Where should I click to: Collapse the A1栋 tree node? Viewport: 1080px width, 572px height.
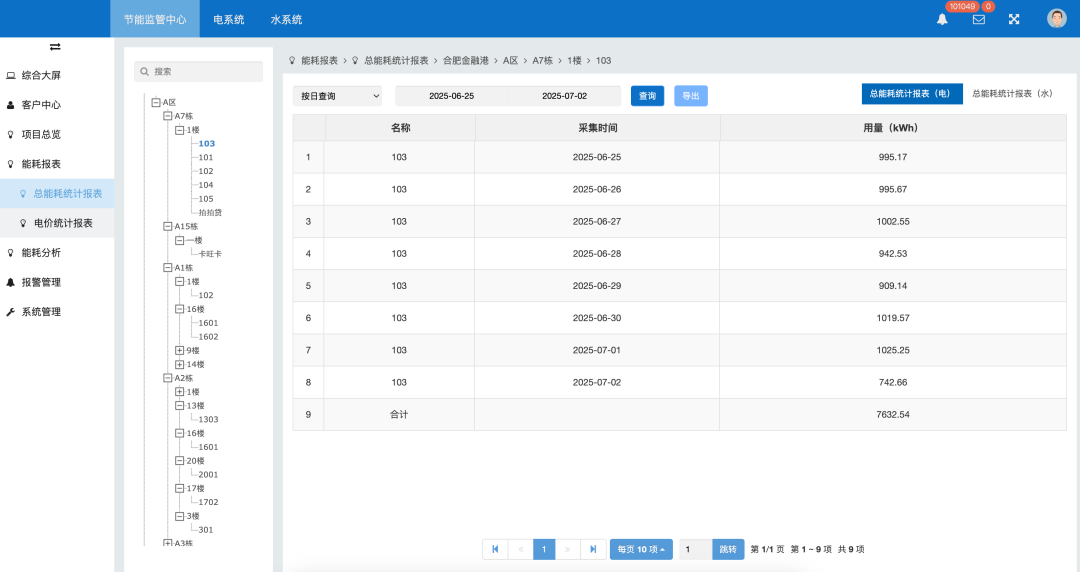[x=167, y=267]
